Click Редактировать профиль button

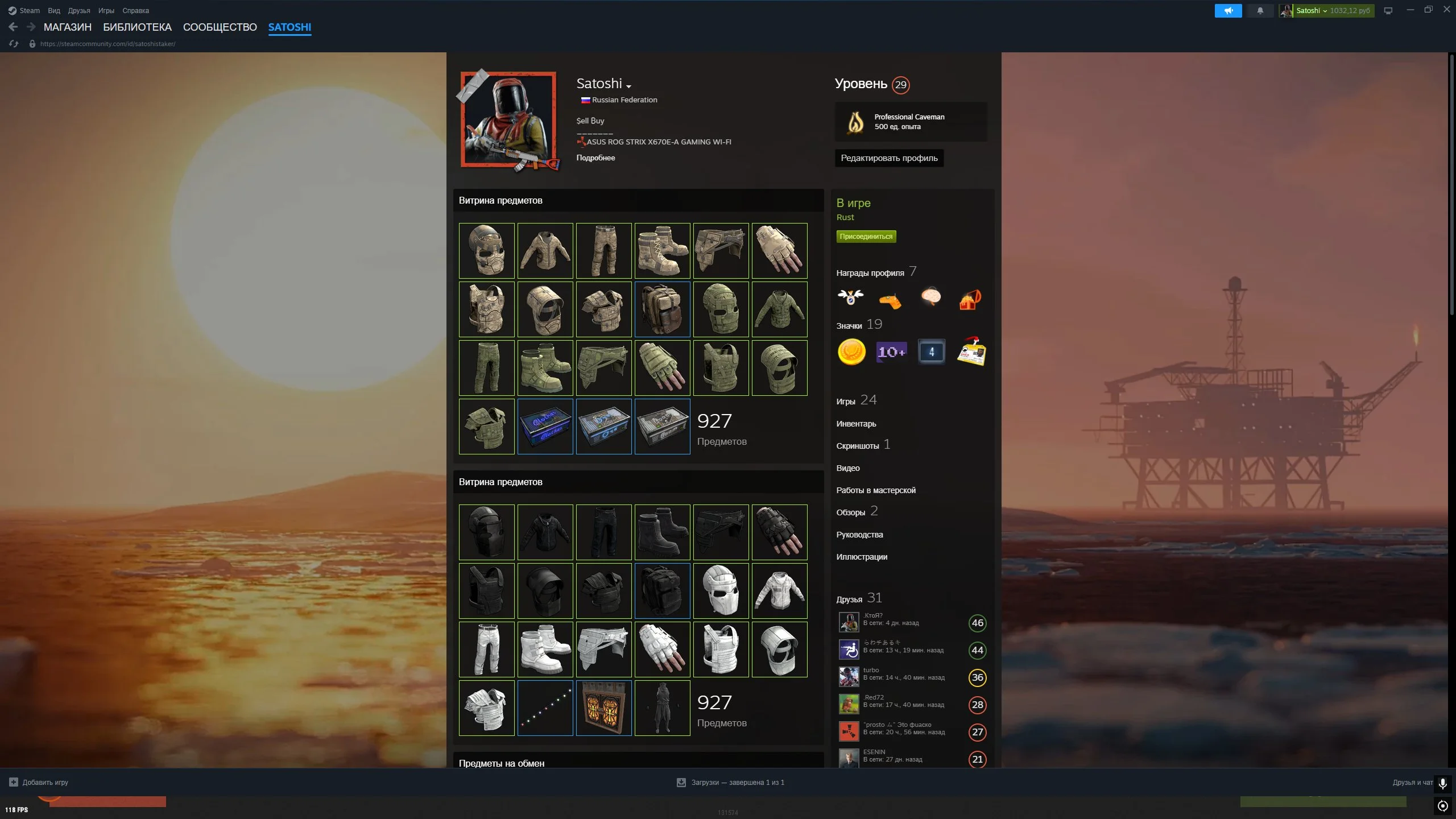tap(889, 158)
